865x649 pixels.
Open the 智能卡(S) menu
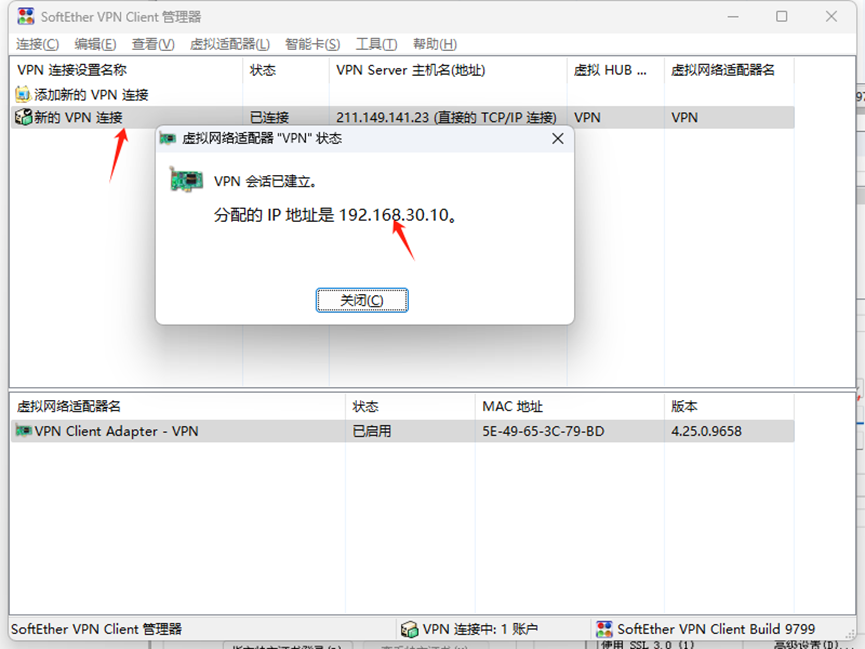point(312,44)
